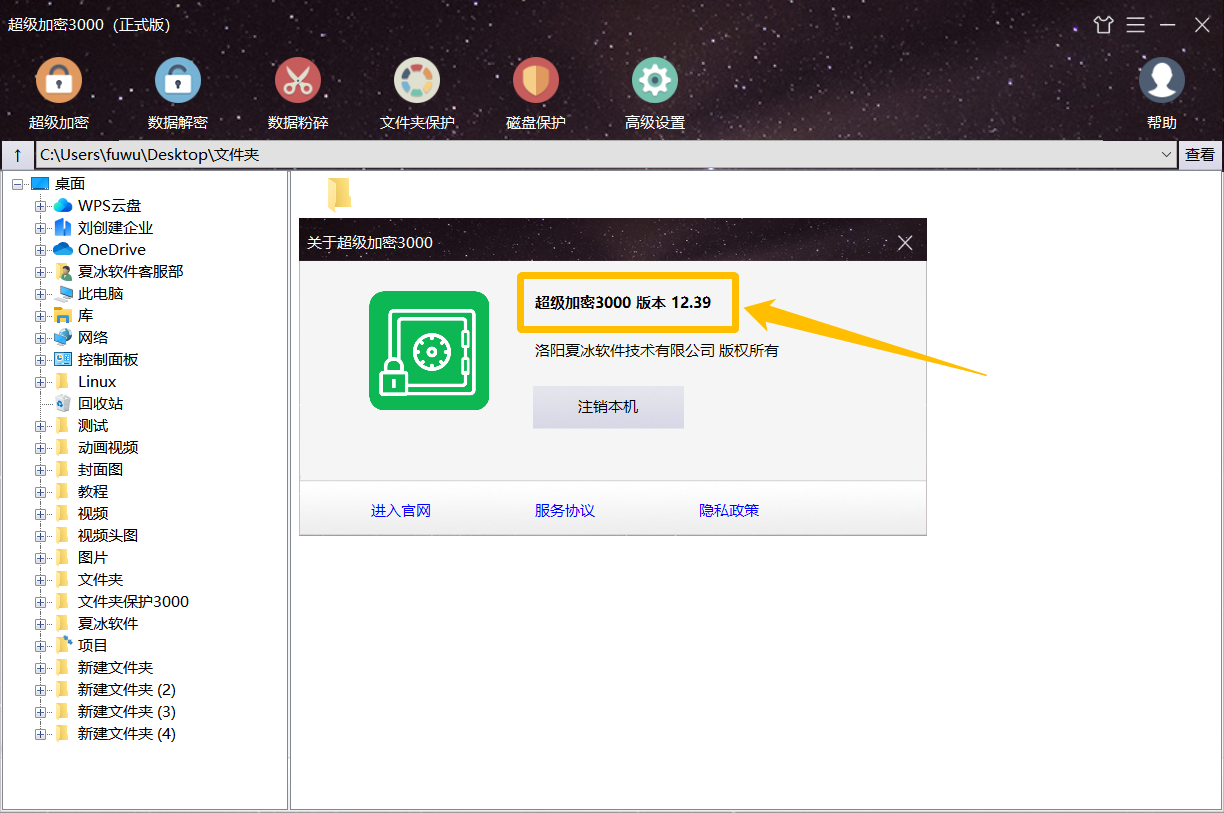The height and width of the screenshot is (813, 1224).
Task: Select 文件夹 folder in tree
Action: [x=101, y=579]
